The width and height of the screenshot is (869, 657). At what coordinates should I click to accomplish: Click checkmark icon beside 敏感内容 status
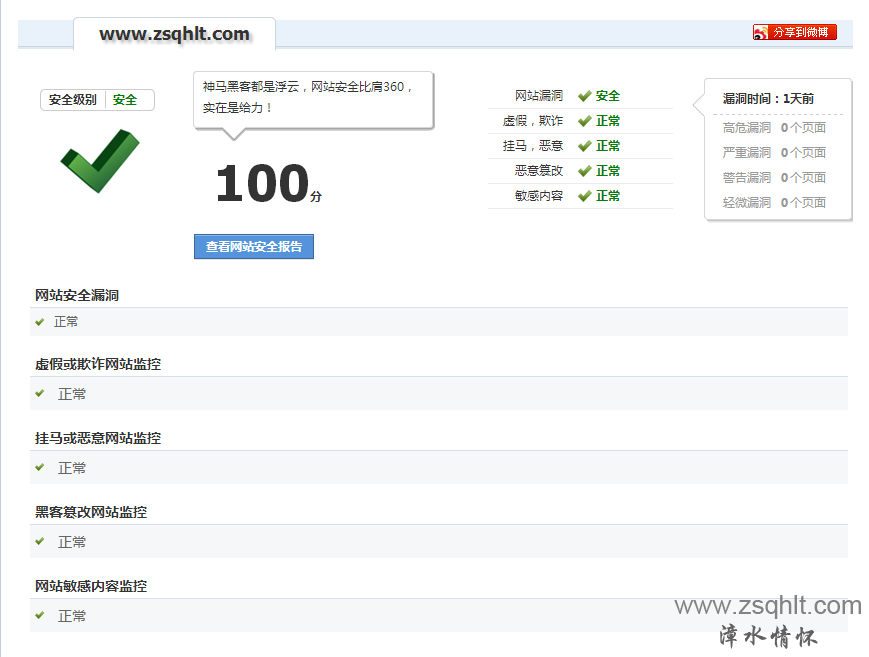(585, 196)
